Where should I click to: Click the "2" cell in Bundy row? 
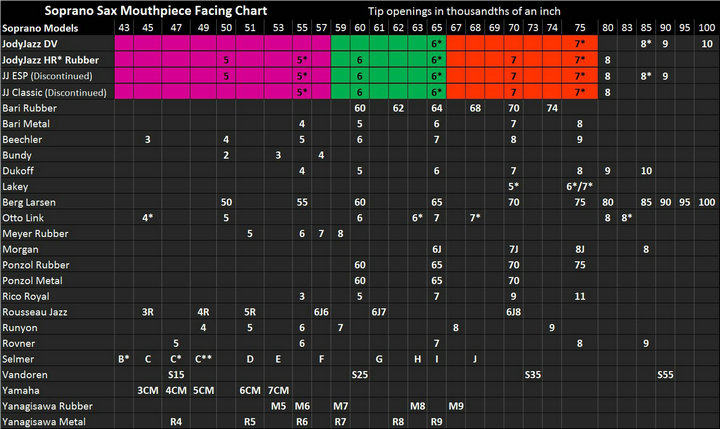point(226,155)
